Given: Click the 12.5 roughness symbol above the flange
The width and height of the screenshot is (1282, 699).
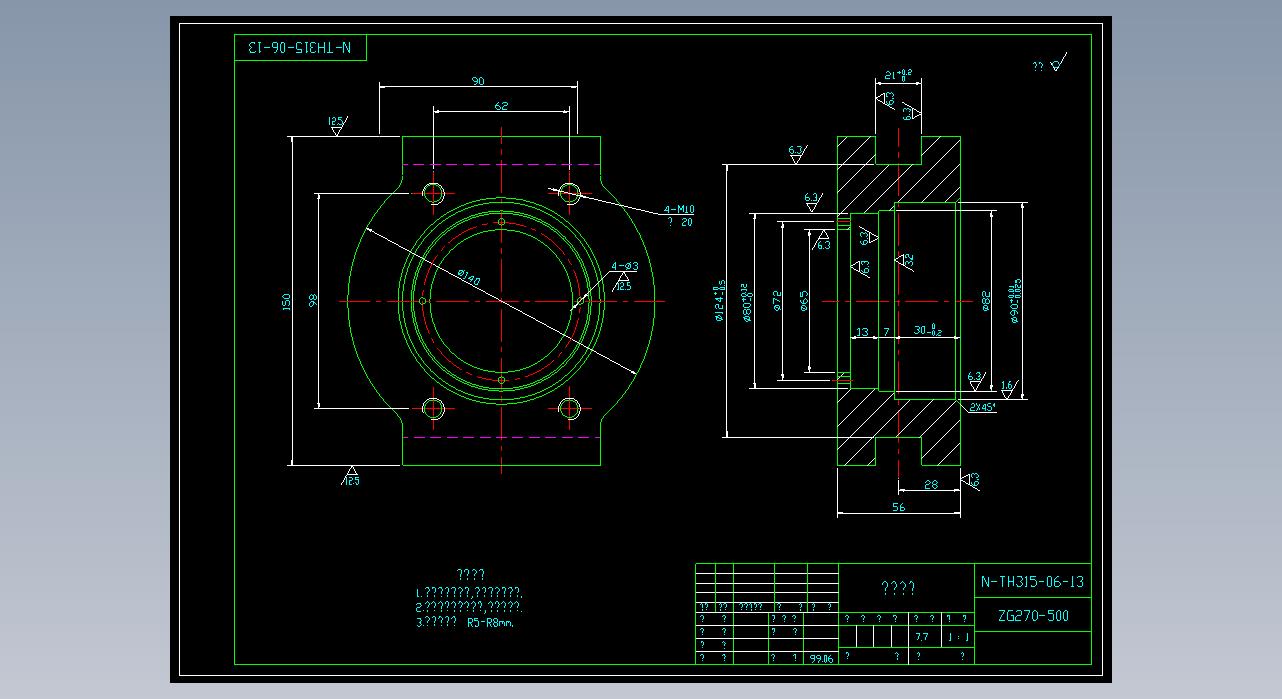Looking at the screenshot, I should tap(336, 125).
